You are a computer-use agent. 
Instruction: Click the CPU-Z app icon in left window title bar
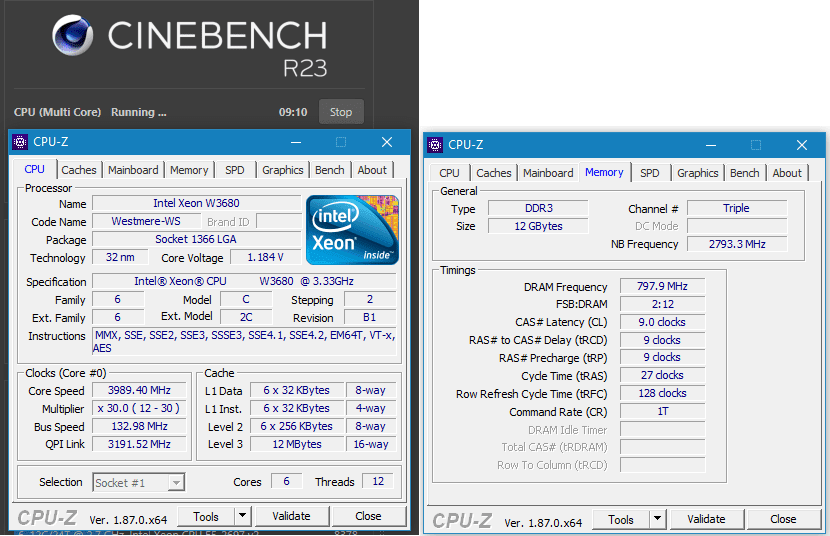20,142
